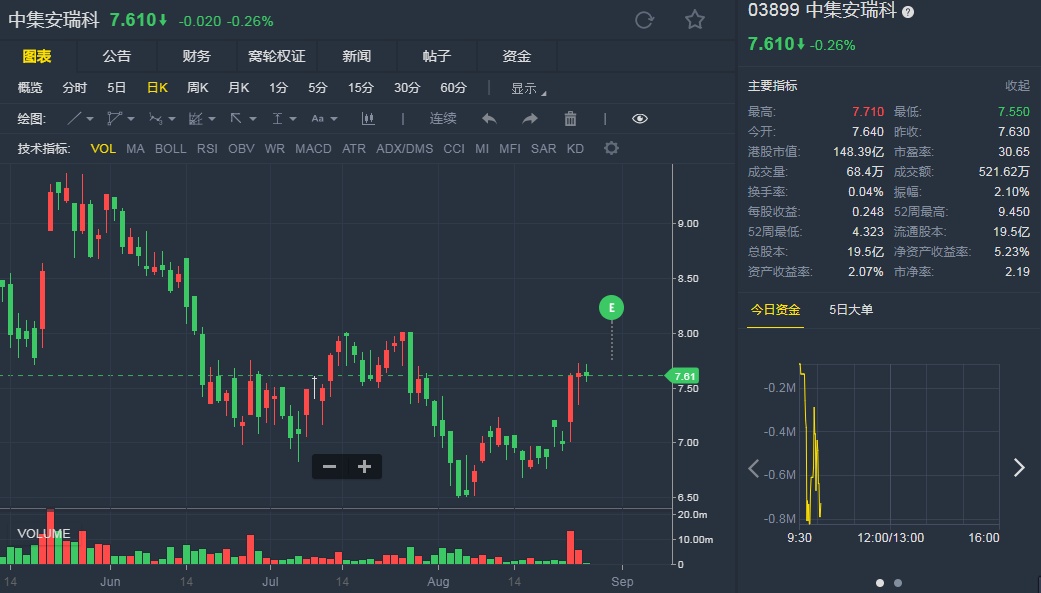Expand arrow tool dropdown arrow
Viewport: 1041px width, 593px height.
(252, 120)
